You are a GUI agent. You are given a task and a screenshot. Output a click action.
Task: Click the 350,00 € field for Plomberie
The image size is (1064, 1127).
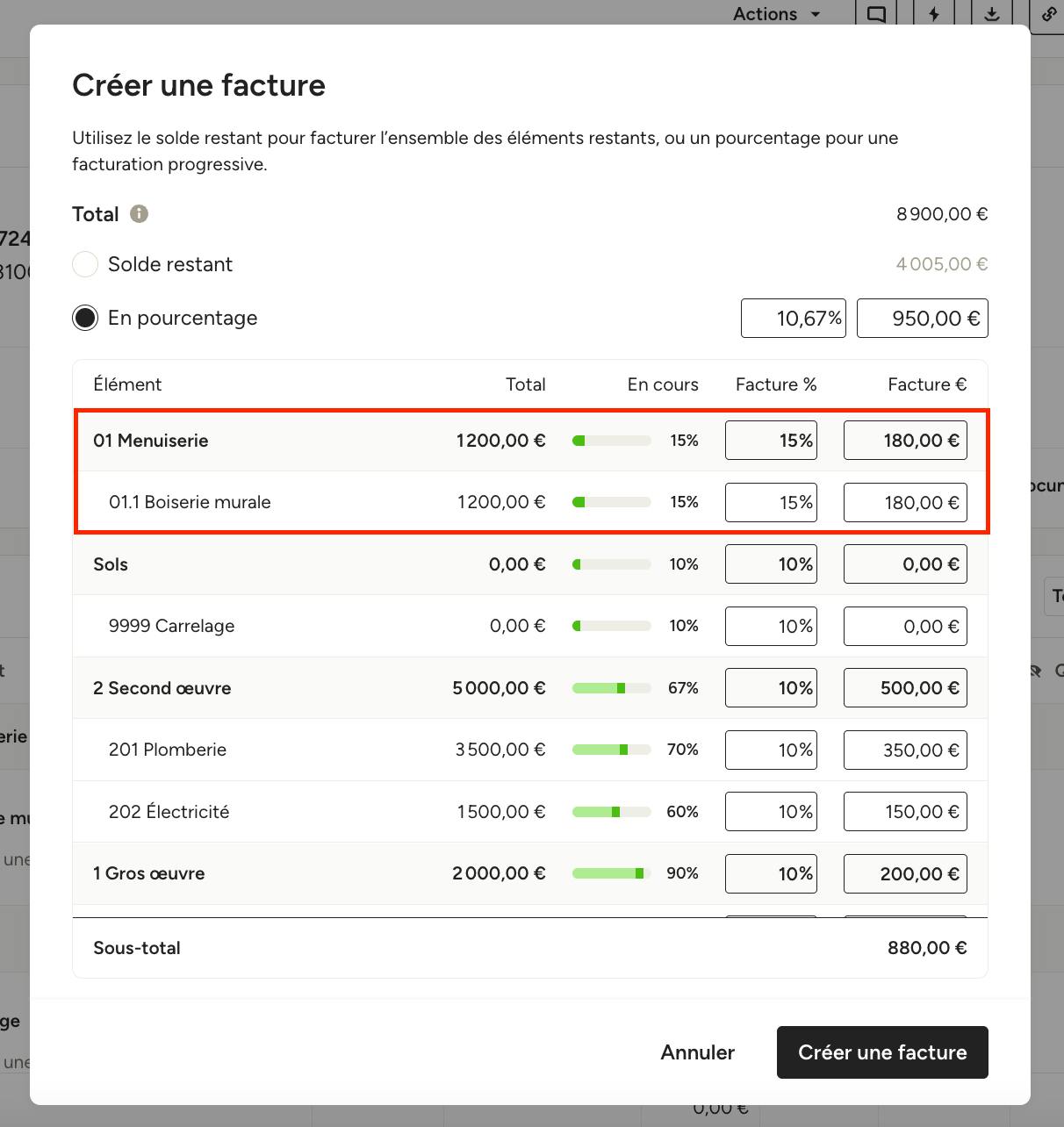pos(905,750)
